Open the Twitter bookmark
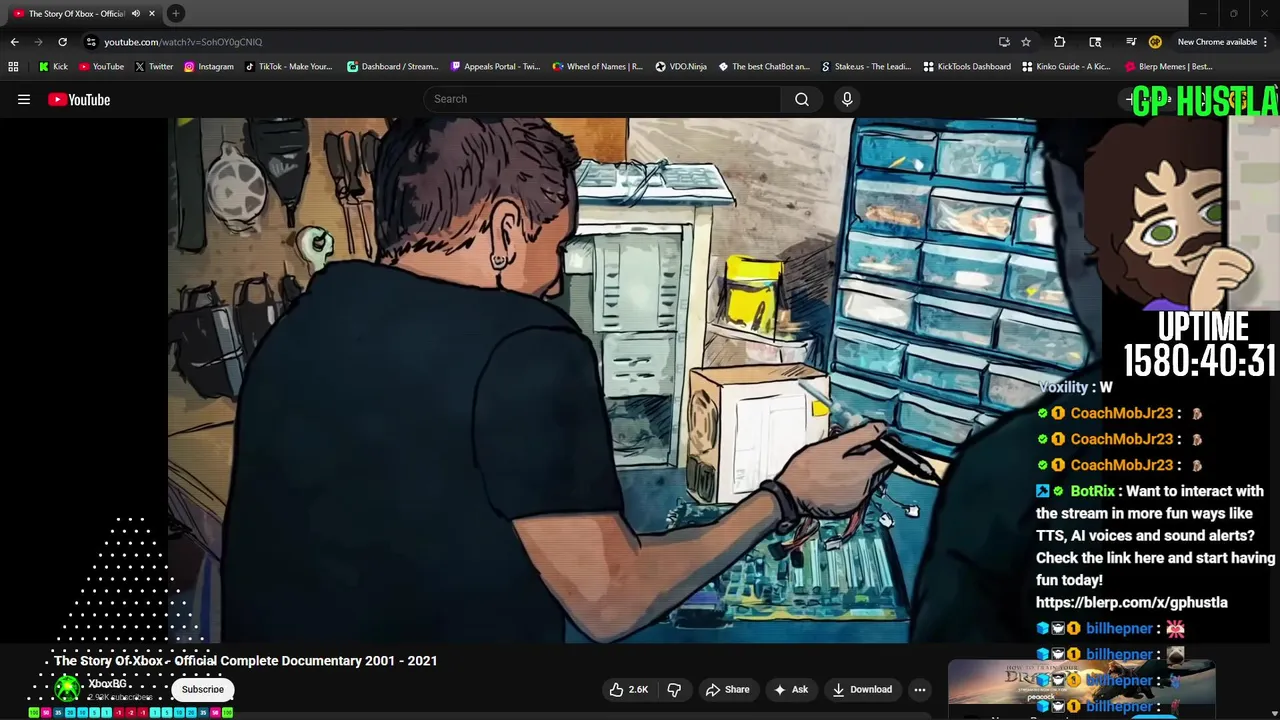The height and width of the screenshot is (720, 1280). coord(153,67)
